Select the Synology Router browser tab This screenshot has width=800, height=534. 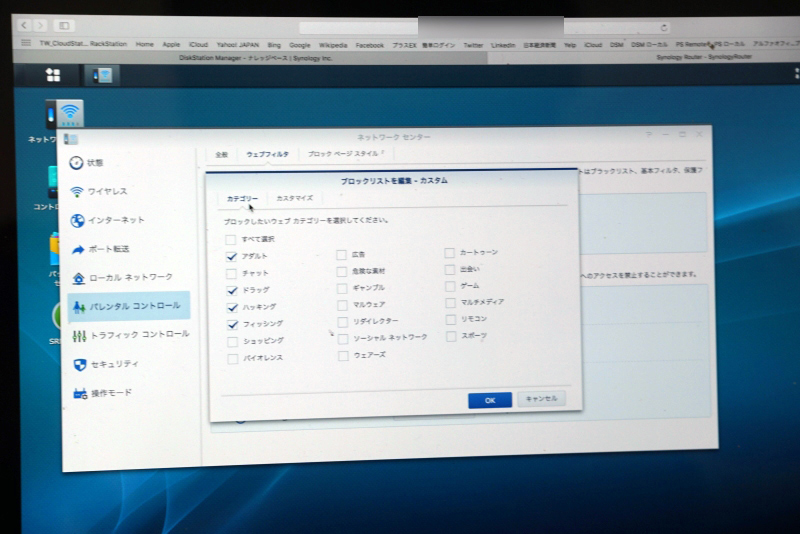click(704, 57)
